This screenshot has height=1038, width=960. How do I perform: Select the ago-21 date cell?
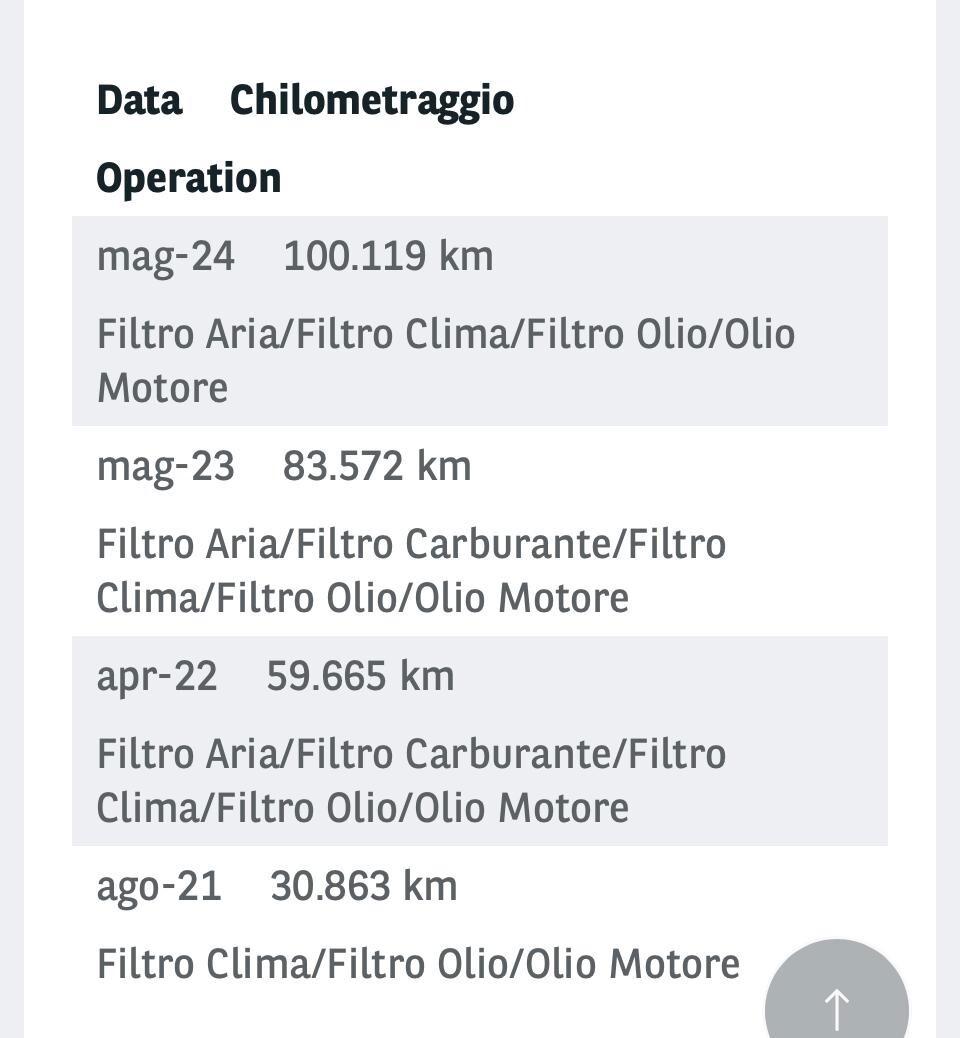[159, 888]
